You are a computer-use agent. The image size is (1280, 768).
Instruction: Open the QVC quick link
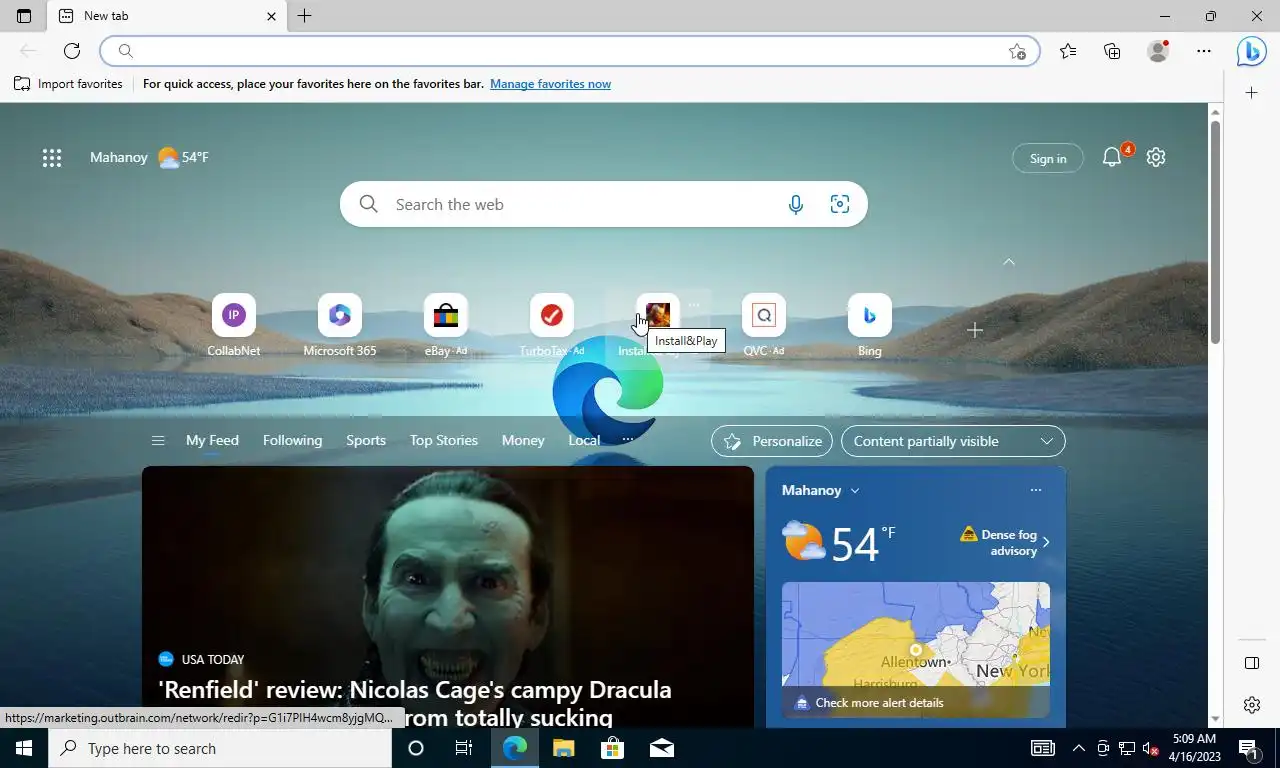click(764, 326)
